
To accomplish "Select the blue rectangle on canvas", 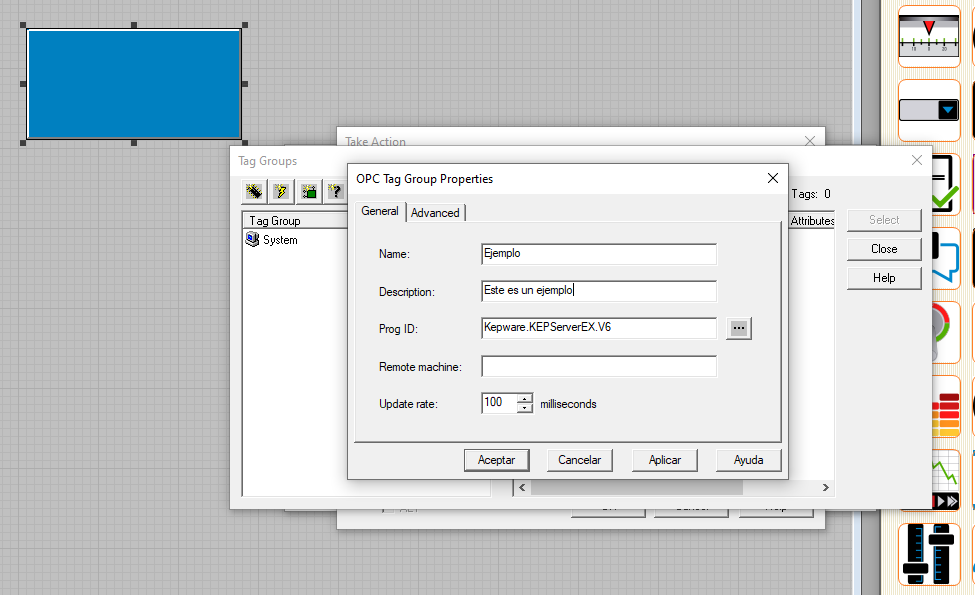I will tap(134, 84).
